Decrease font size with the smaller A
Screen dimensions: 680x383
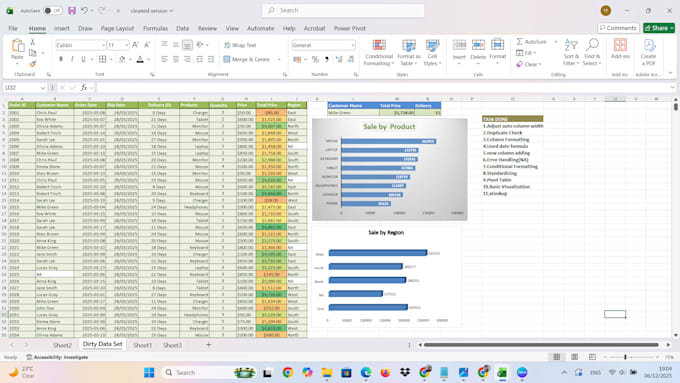click(x=147, y=45)
